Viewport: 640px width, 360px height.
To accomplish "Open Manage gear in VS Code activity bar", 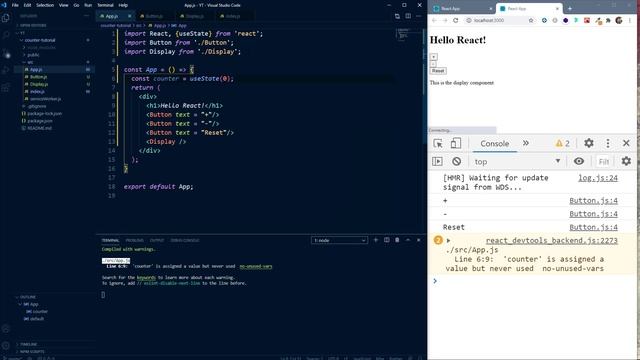I will (6, 346).
